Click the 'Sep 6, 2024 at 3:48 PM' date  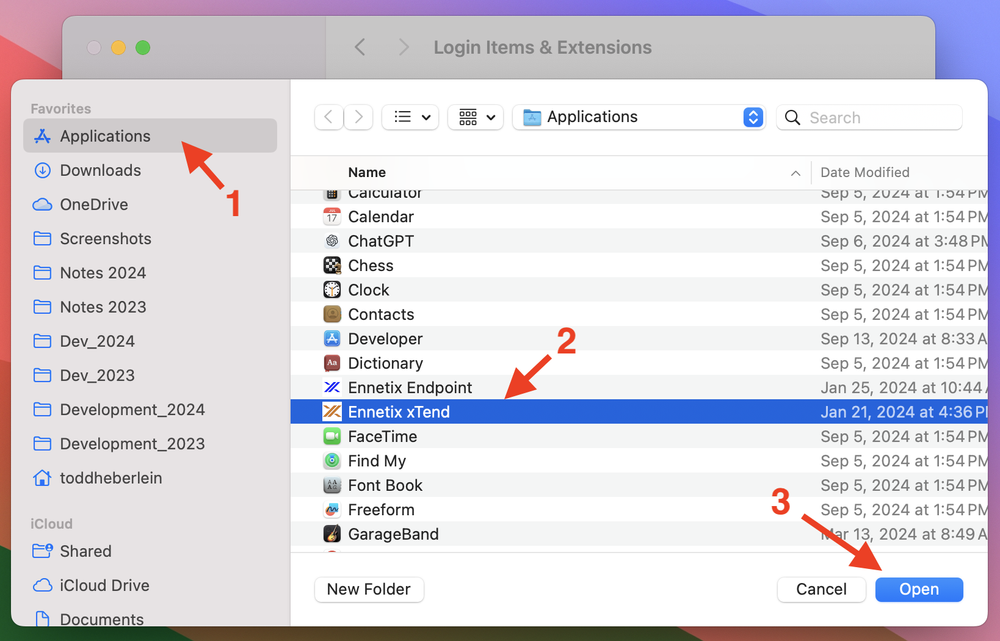point(903,241)
